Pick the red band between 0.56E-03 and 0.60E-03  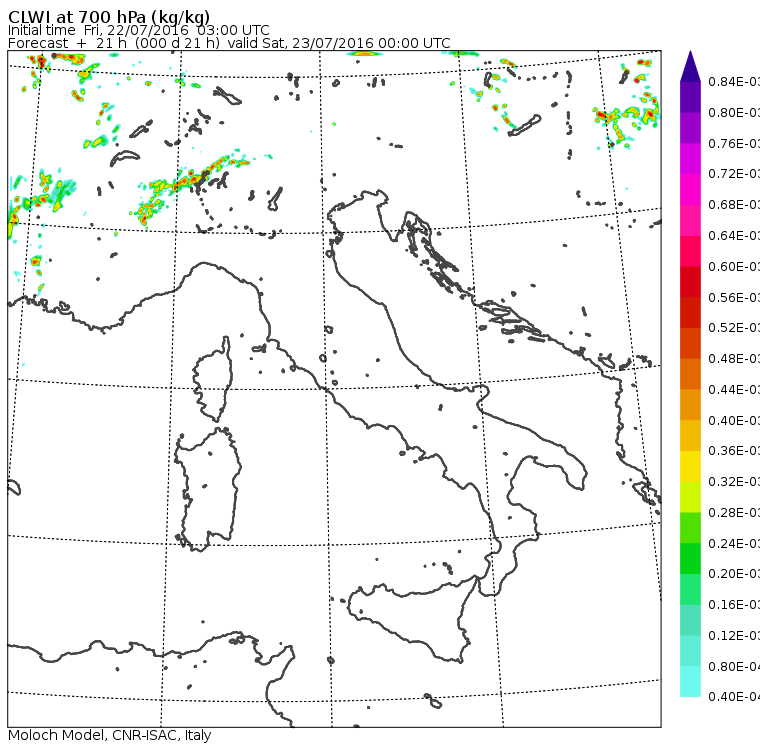click(690, 282)
